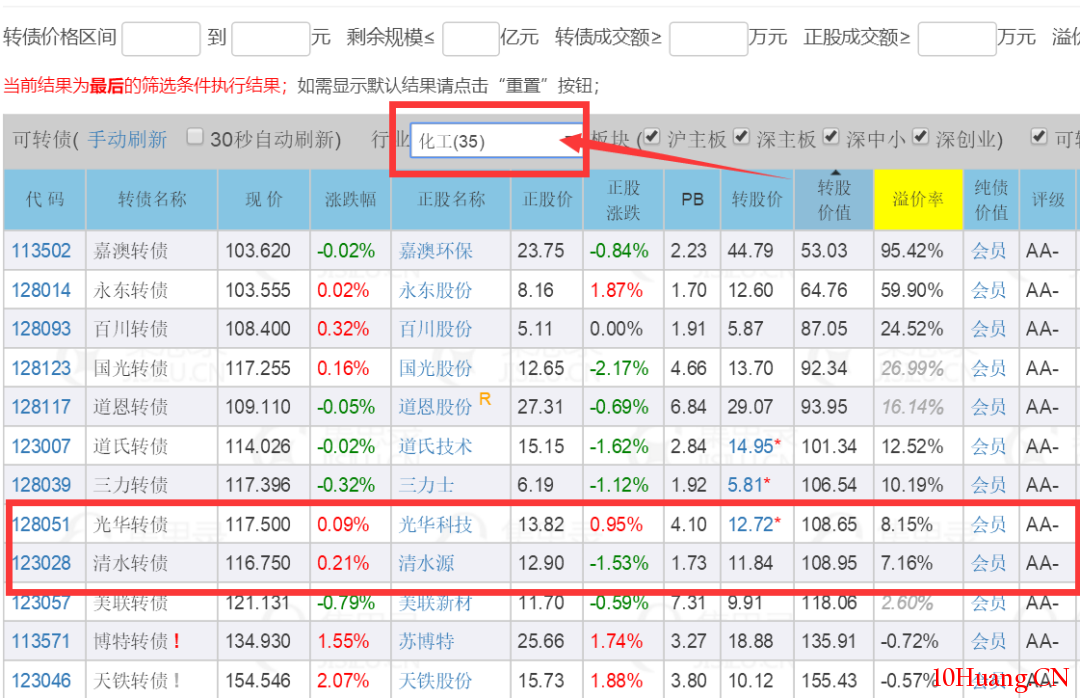This screenshot has width=1080, height=698.
Task: Sort by the 转股价 column header
Action: click(x=757, y=200)
